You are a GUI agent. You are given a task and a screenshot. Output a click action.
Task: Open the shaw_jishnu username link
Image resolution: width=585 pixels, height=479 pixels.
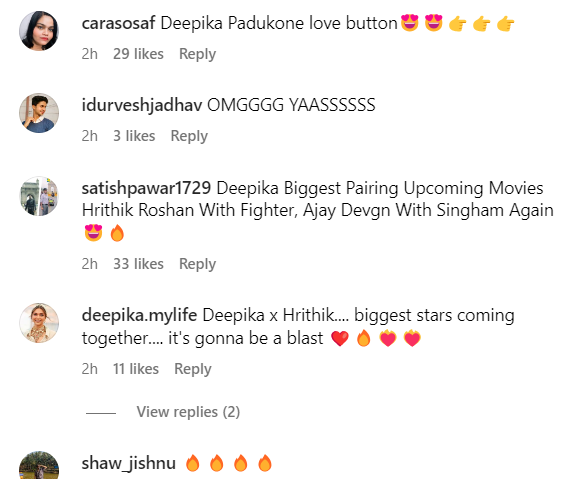coord(128,463)
